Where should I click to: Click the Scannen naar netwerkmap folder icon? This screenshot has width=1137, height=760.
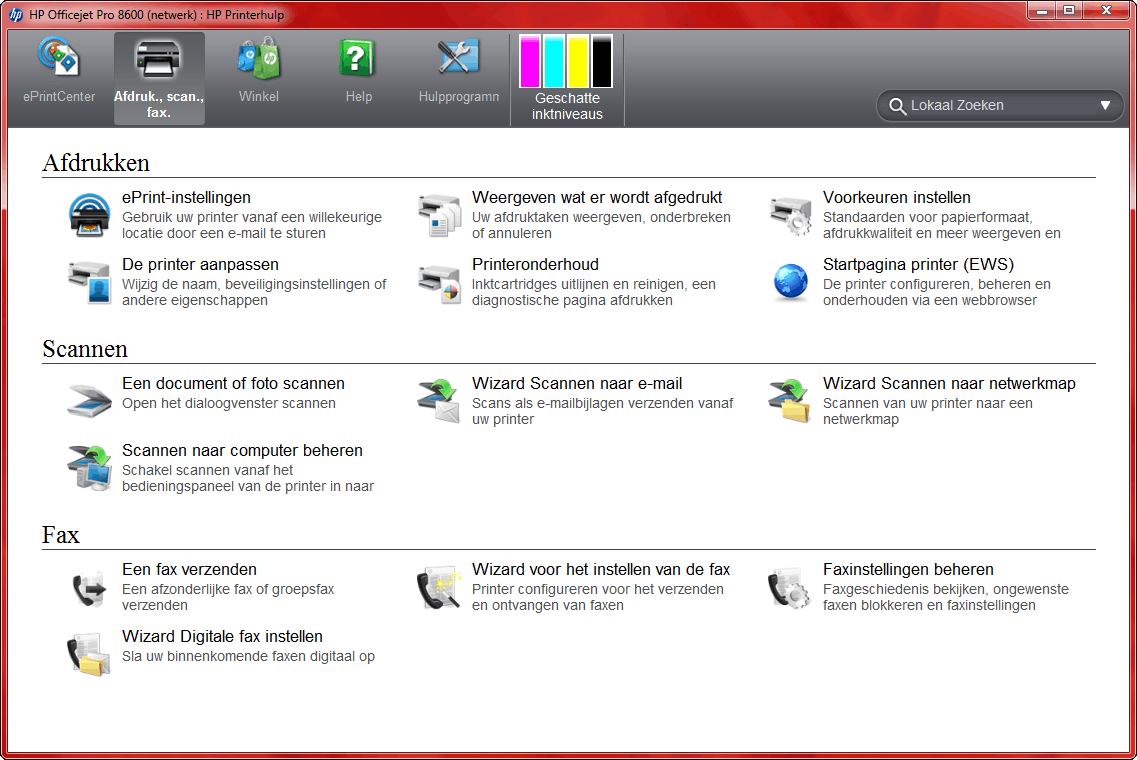[790, 401]
